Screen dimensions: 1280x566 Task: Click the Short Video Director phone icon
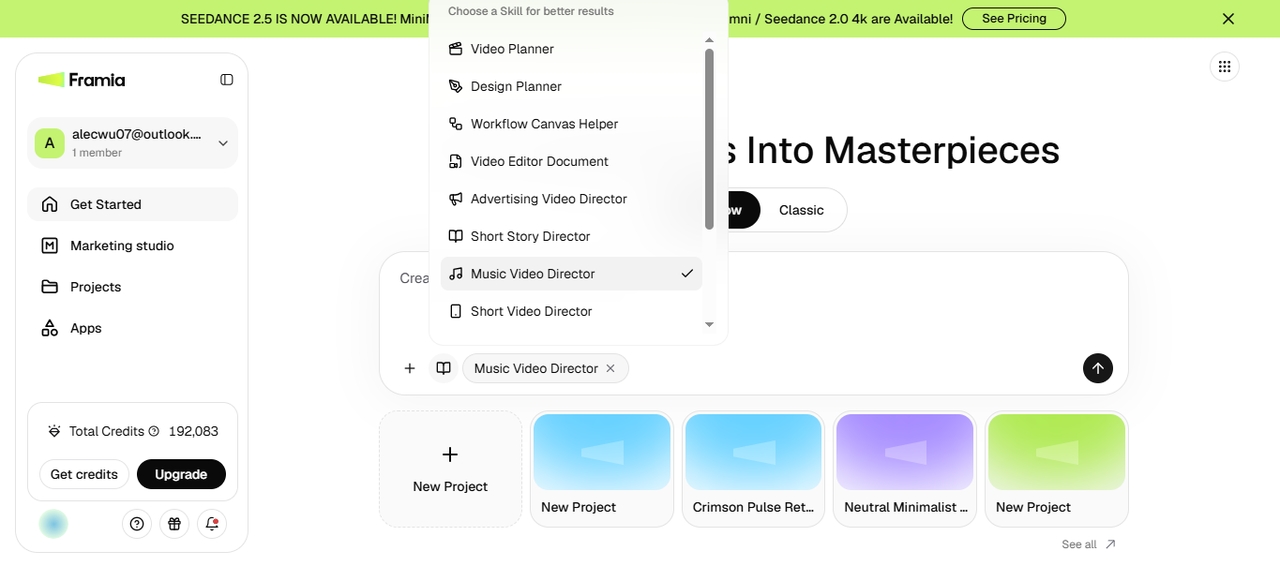tap(455, 311)
